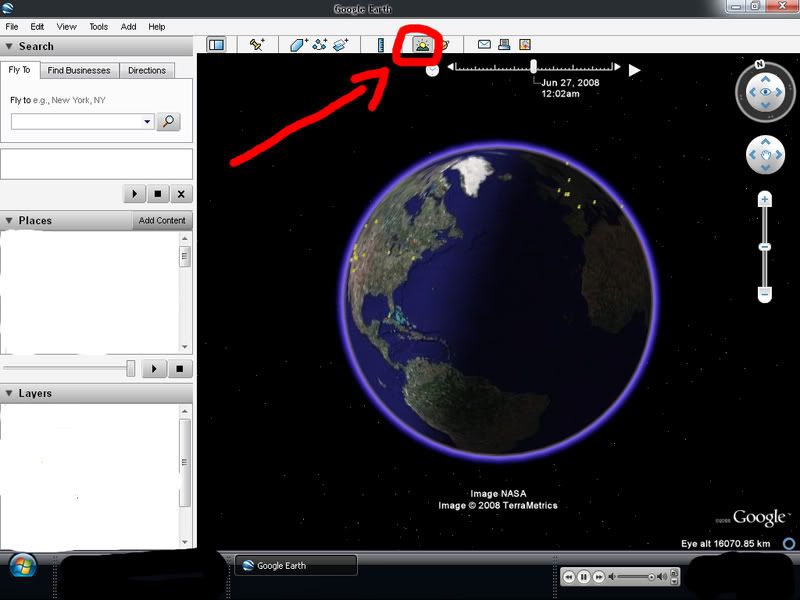
Task: Focus the Fly to search field
Action: [77, 121]
